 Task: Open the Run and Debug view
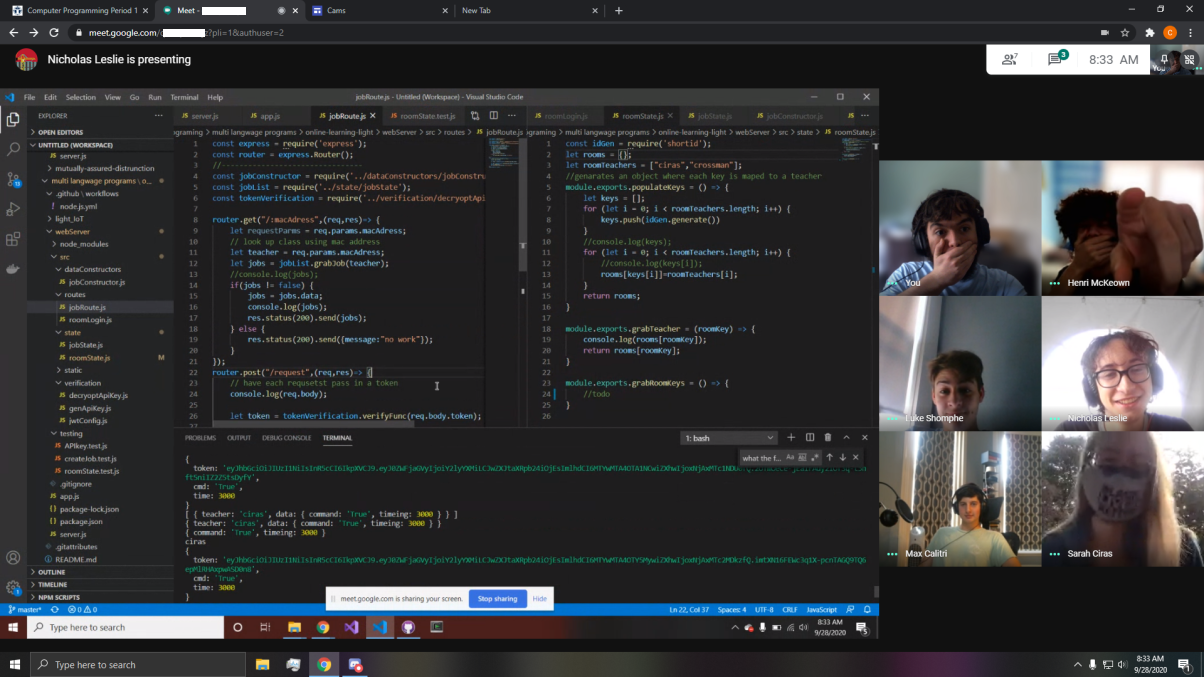pyautogui.click(x=13, y=210)
